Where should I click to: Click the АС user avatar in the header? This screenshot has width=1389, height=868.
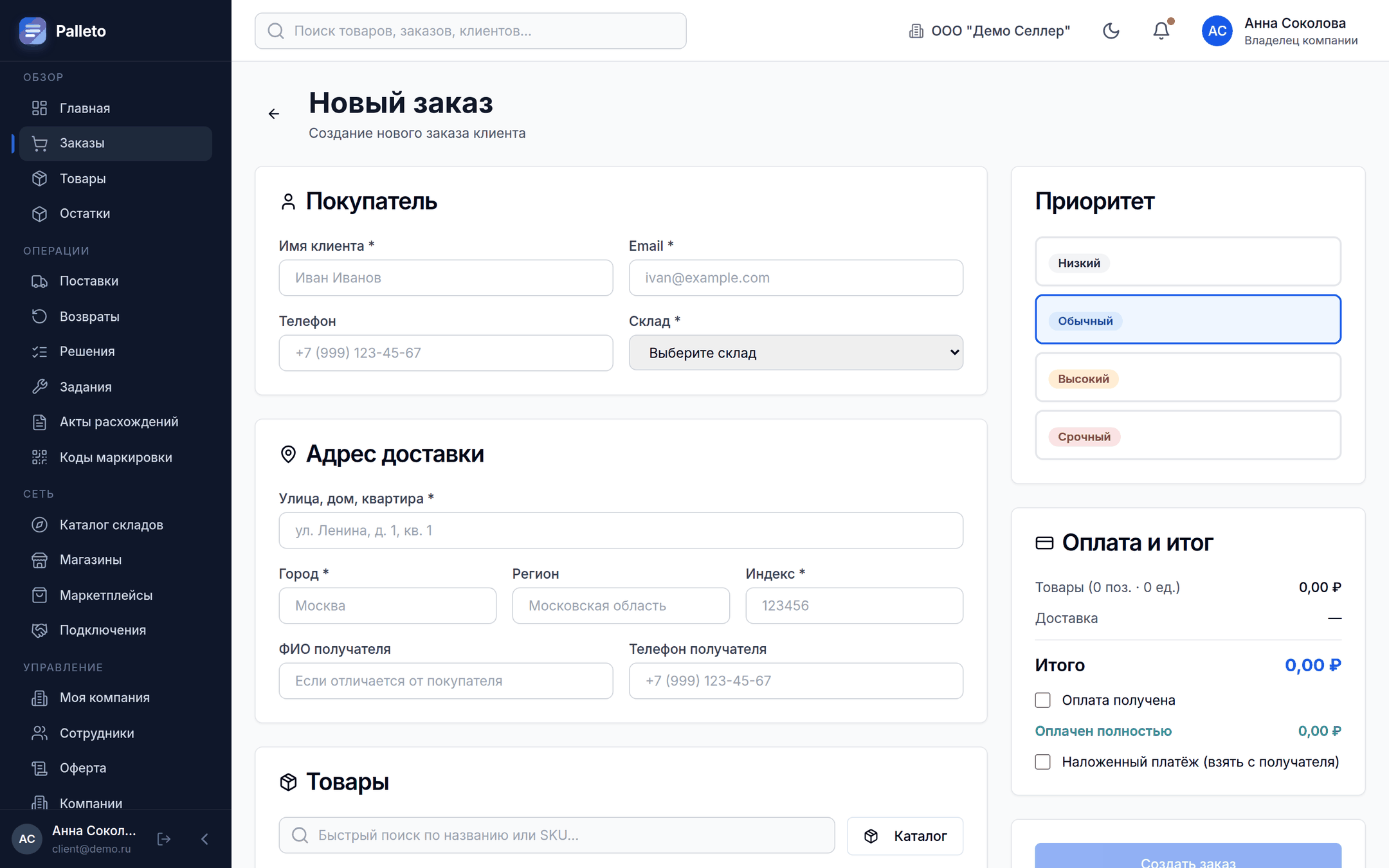click(1217, 31)
